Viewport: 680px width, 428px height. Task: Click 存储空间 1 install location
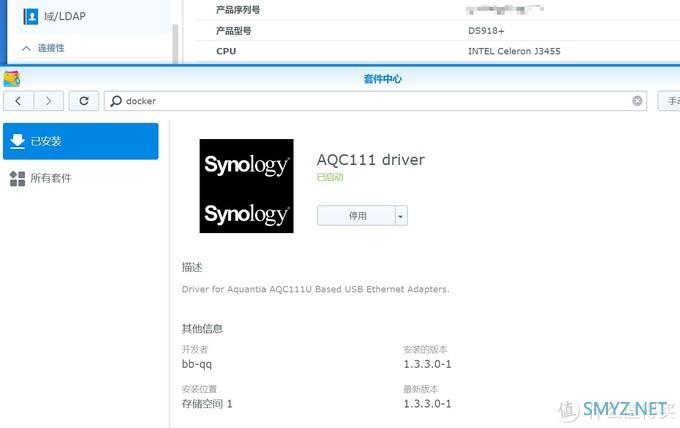coord(207,404)
